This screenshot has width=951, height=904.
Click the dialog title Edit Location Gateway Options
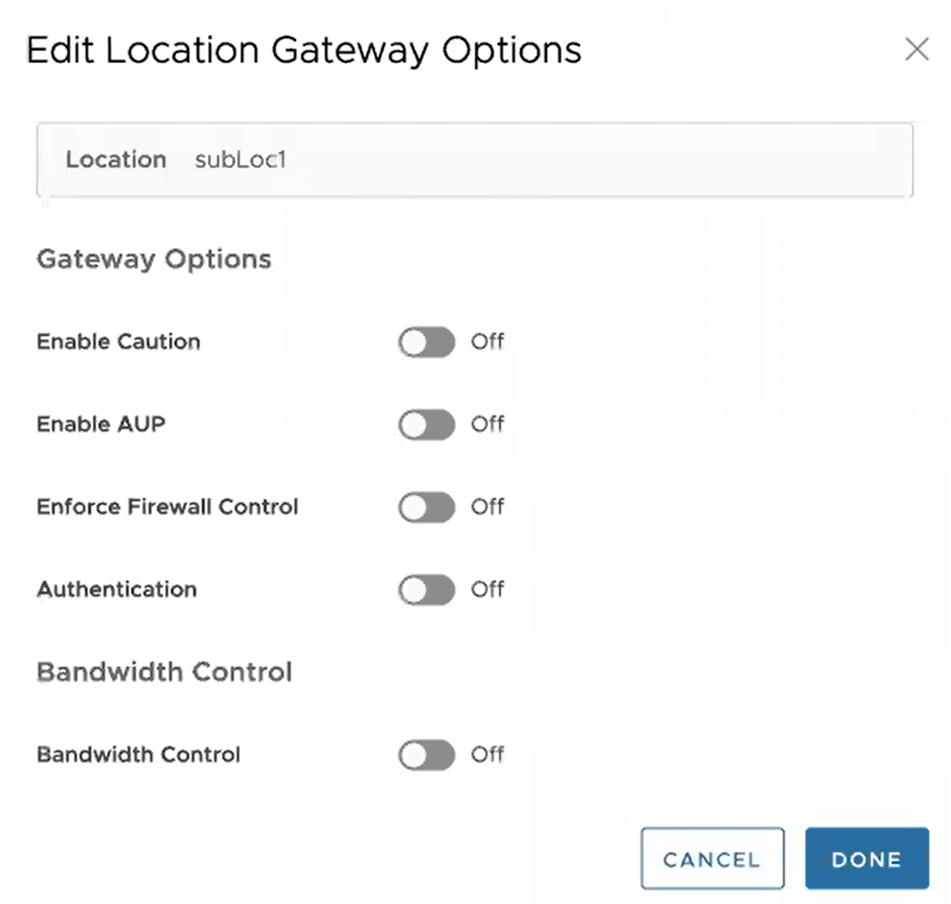(303, 50)
